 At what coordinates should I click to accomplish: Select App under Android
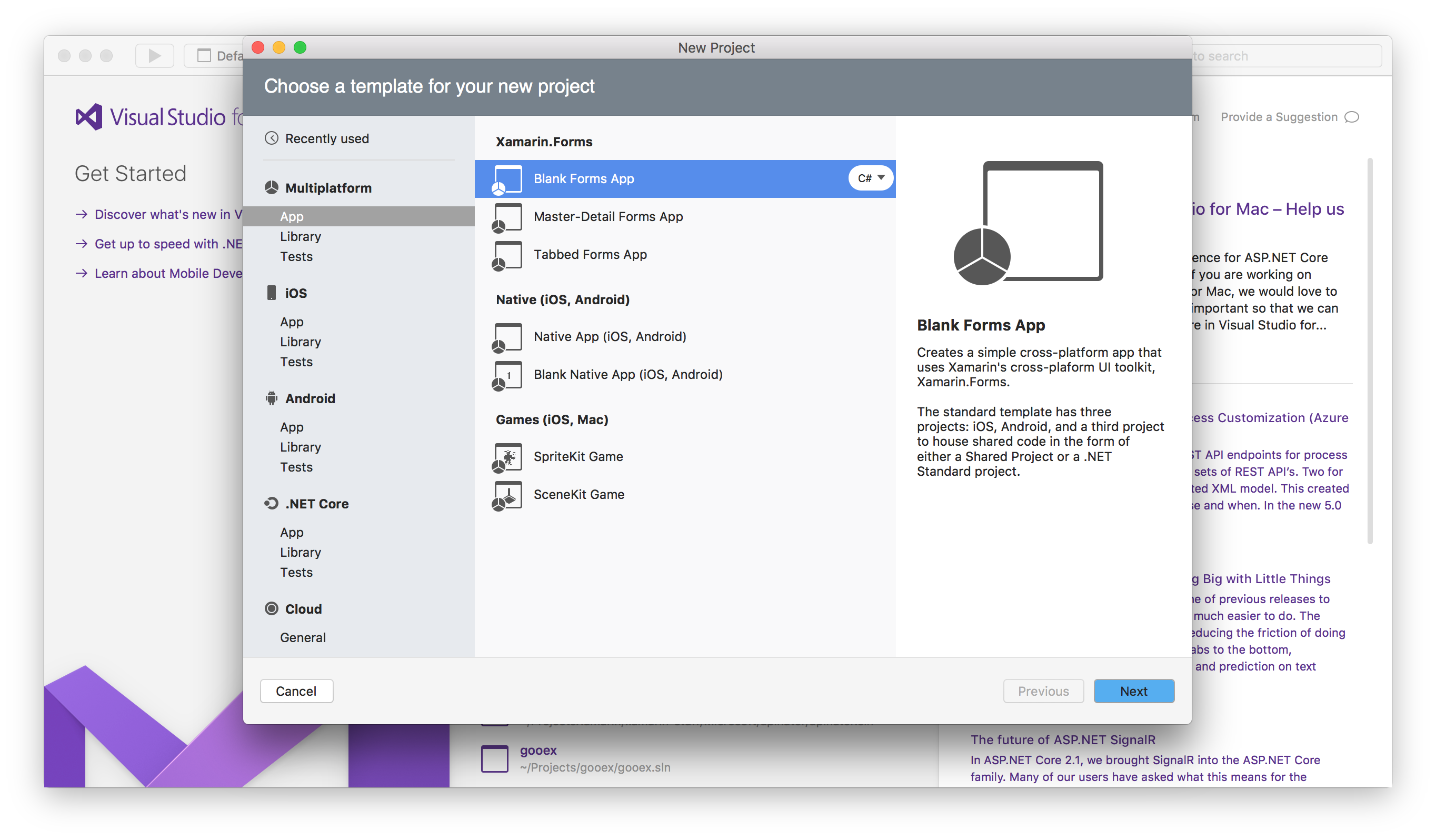click(292, 427)
